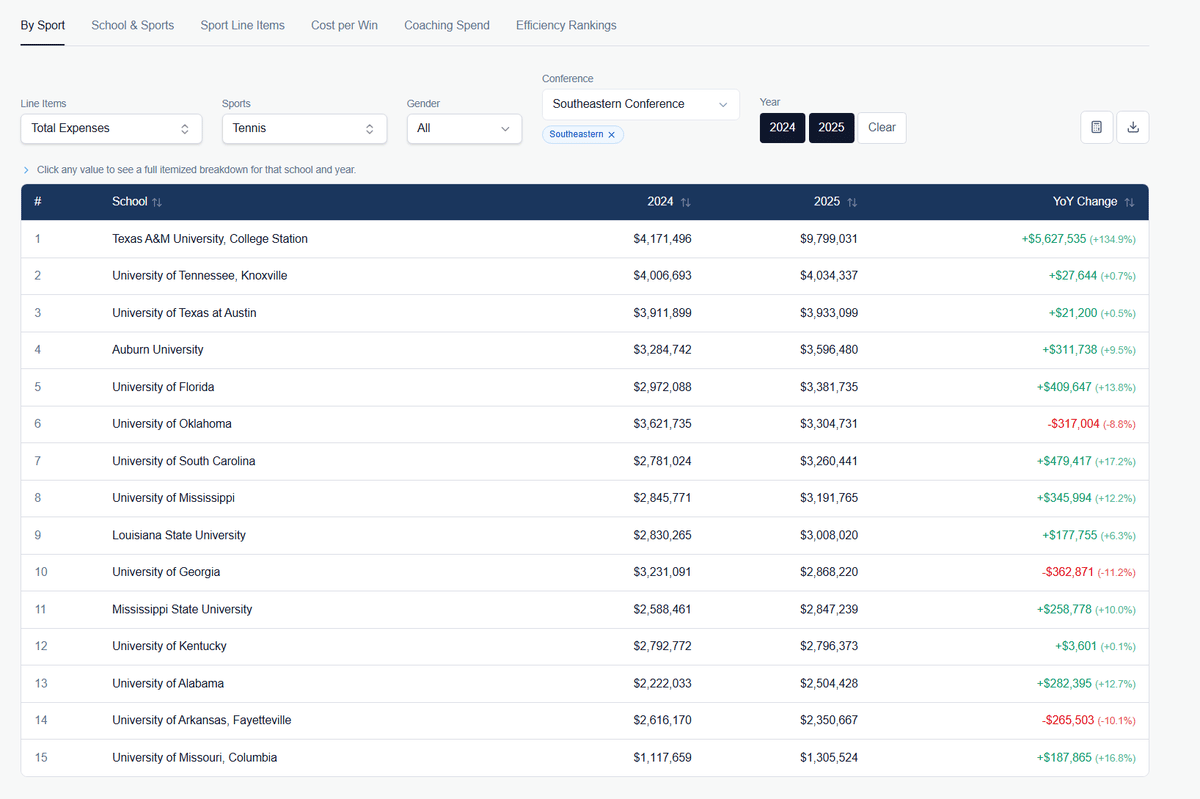Click the Clear year button
Viewport: 1200px width, 799px height.
(881, 128)
